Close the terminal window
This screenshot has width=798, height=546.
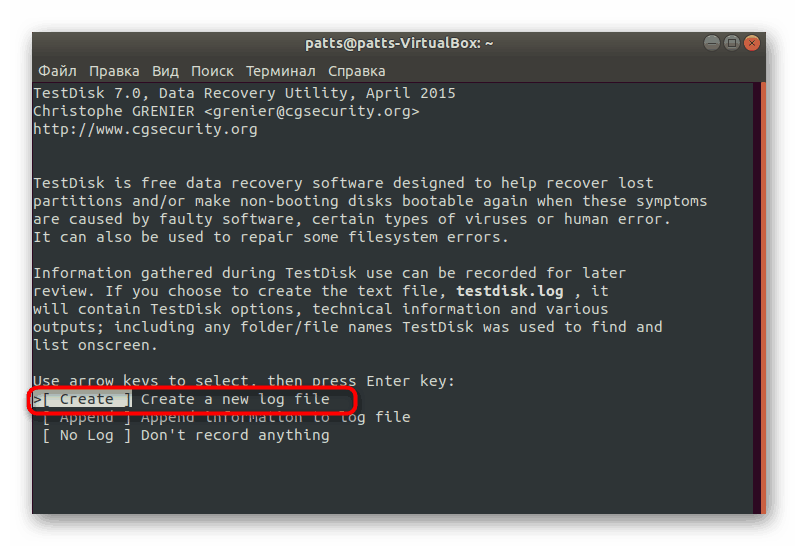click(x=750, y=44)
